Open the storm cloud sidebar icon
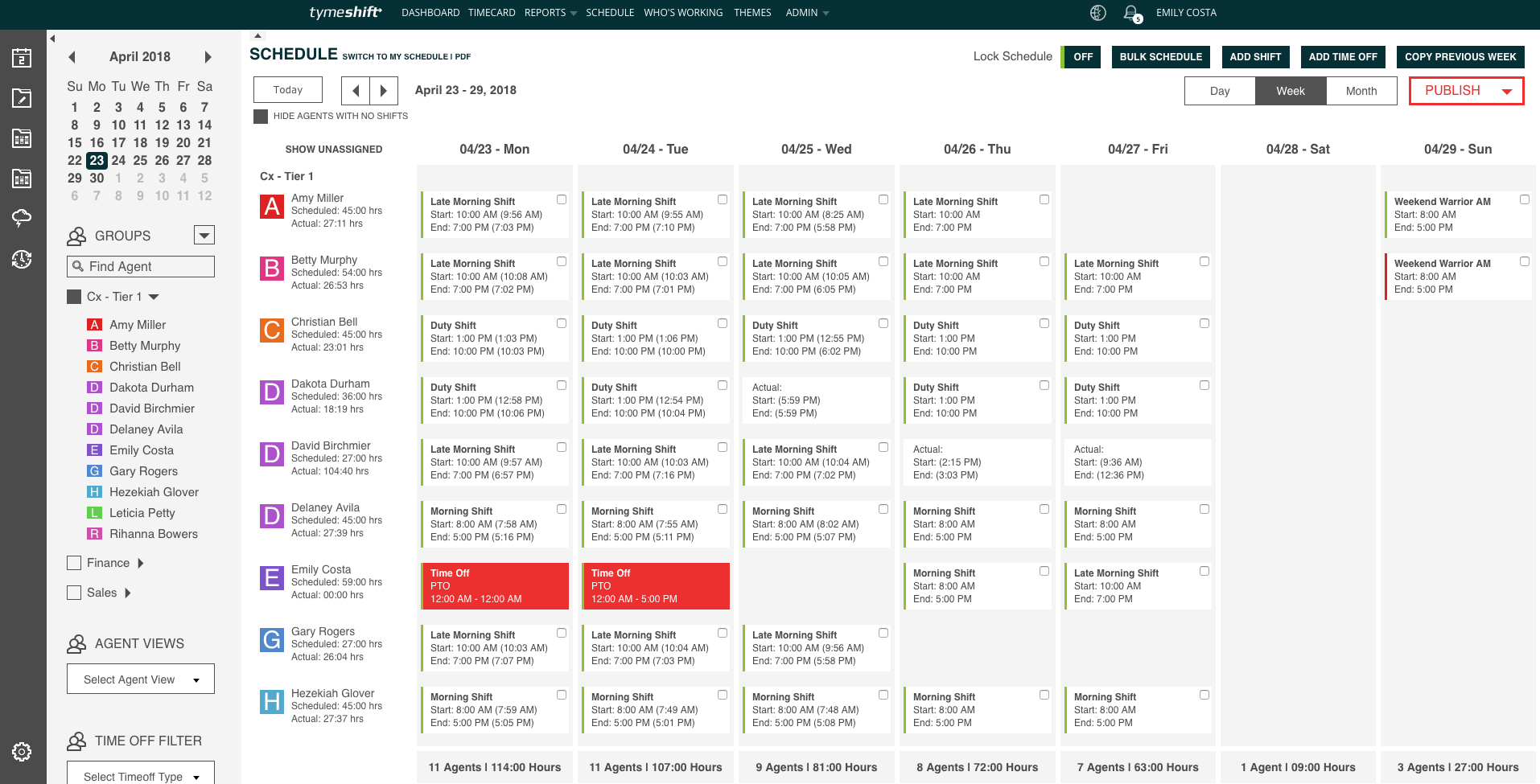 22,218
